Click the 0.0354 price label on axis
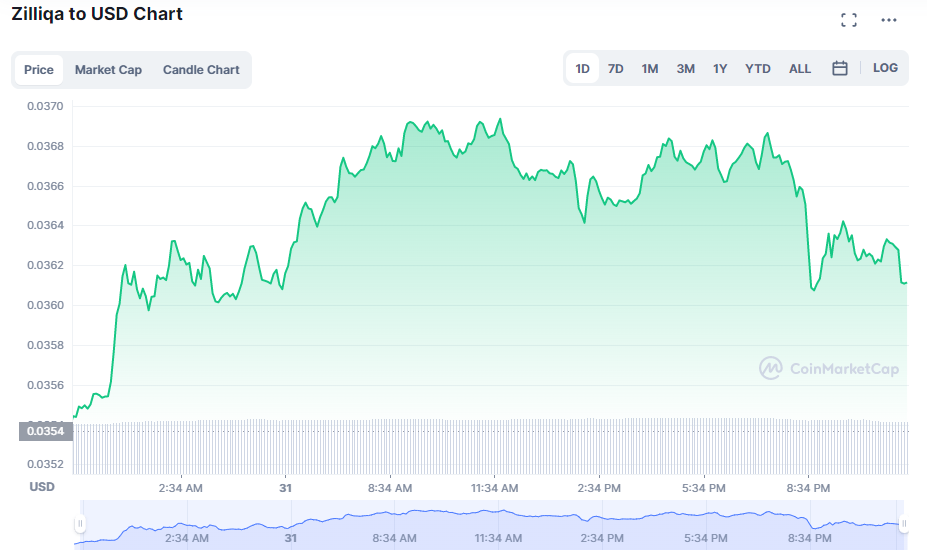 (x=46, y=431)
